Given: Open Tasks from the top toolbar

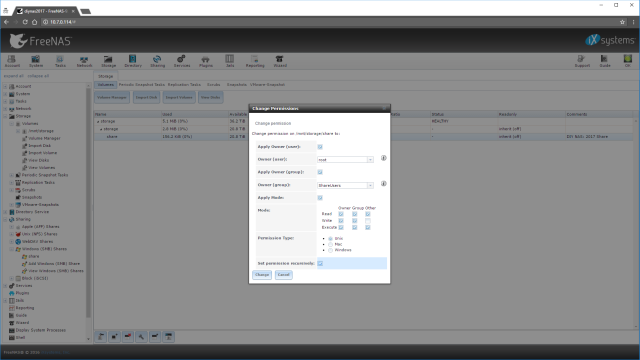Looking at the screenshot, I should (60, 61).
